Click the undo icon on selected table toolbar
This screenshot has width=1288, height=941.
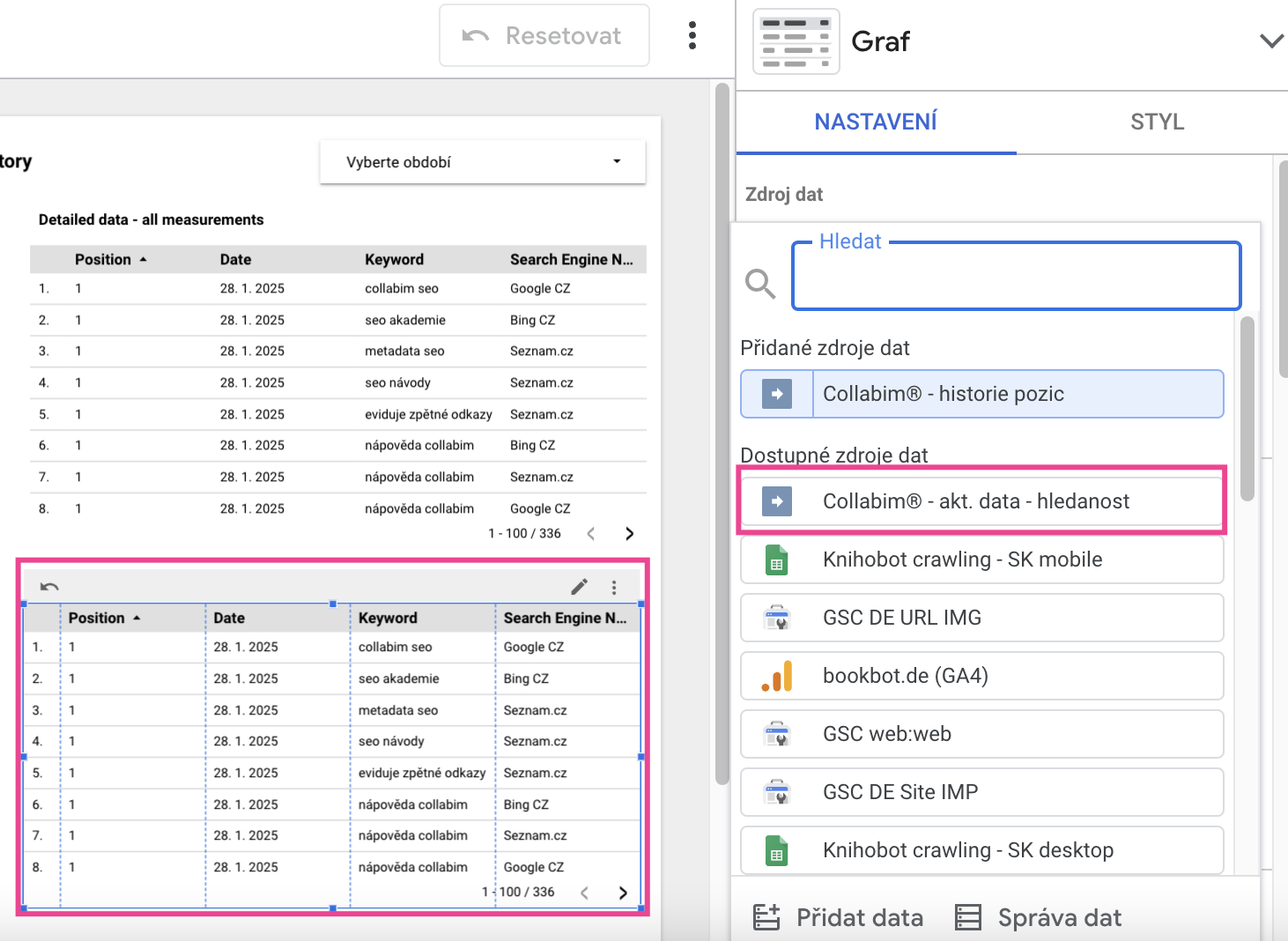49,587
